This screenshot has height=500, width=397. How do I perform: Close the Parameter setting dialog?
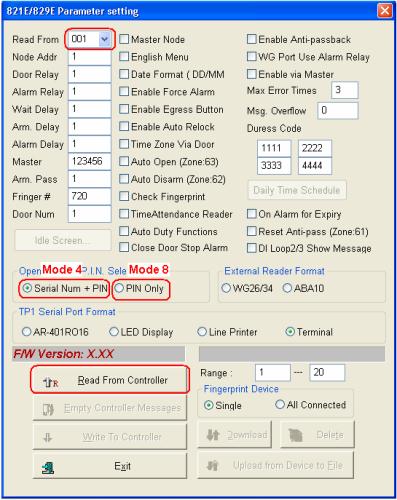384,10
